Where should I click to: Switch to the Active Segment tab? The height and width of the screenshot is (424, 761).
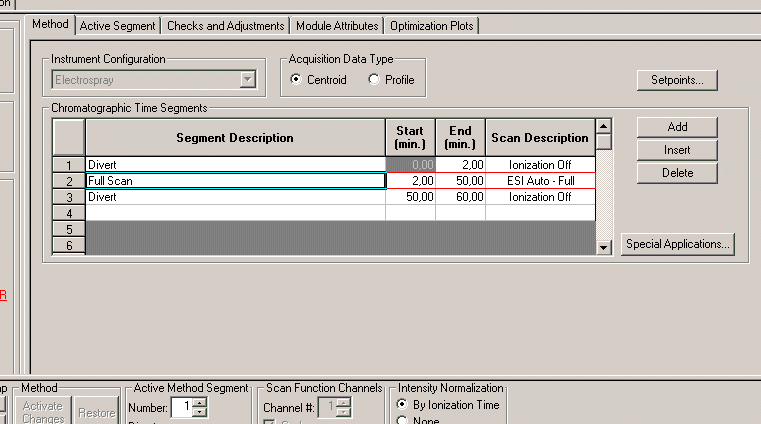click(x=118, y=25)
